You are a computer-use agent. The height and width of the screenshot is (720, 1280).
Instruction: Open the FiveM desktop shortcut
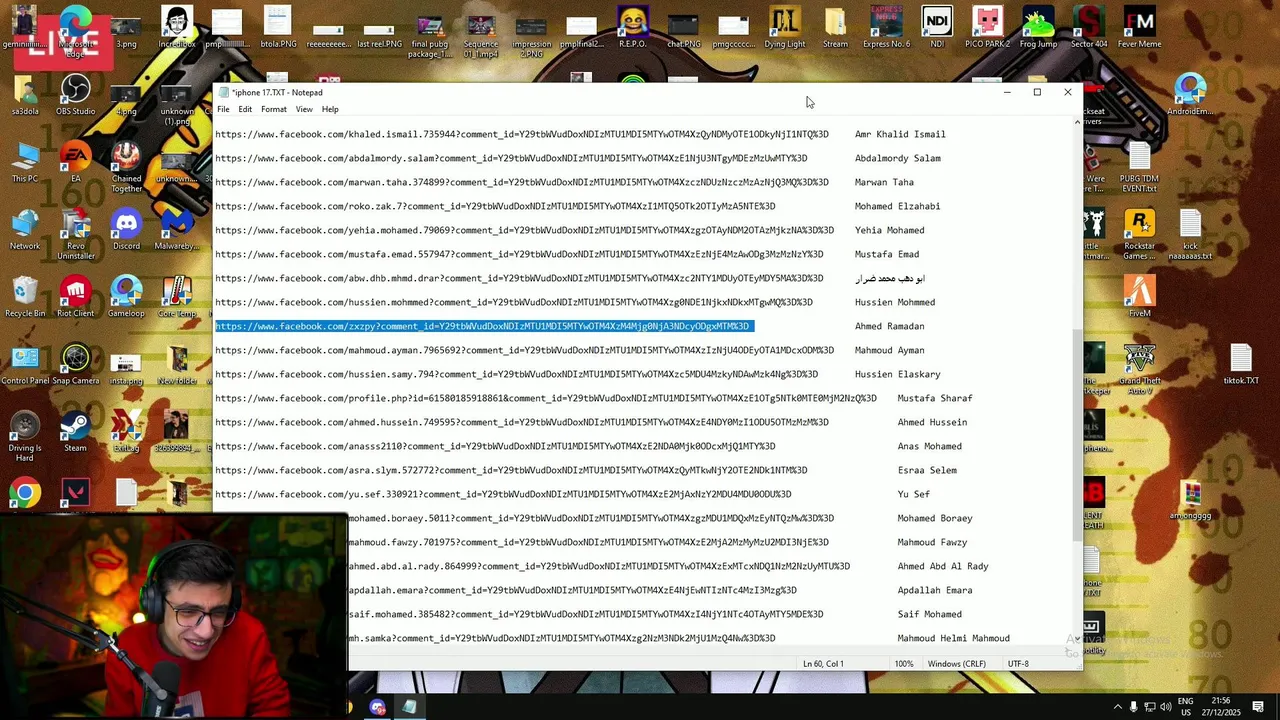pyautogui.click(x=1139, y=298)
